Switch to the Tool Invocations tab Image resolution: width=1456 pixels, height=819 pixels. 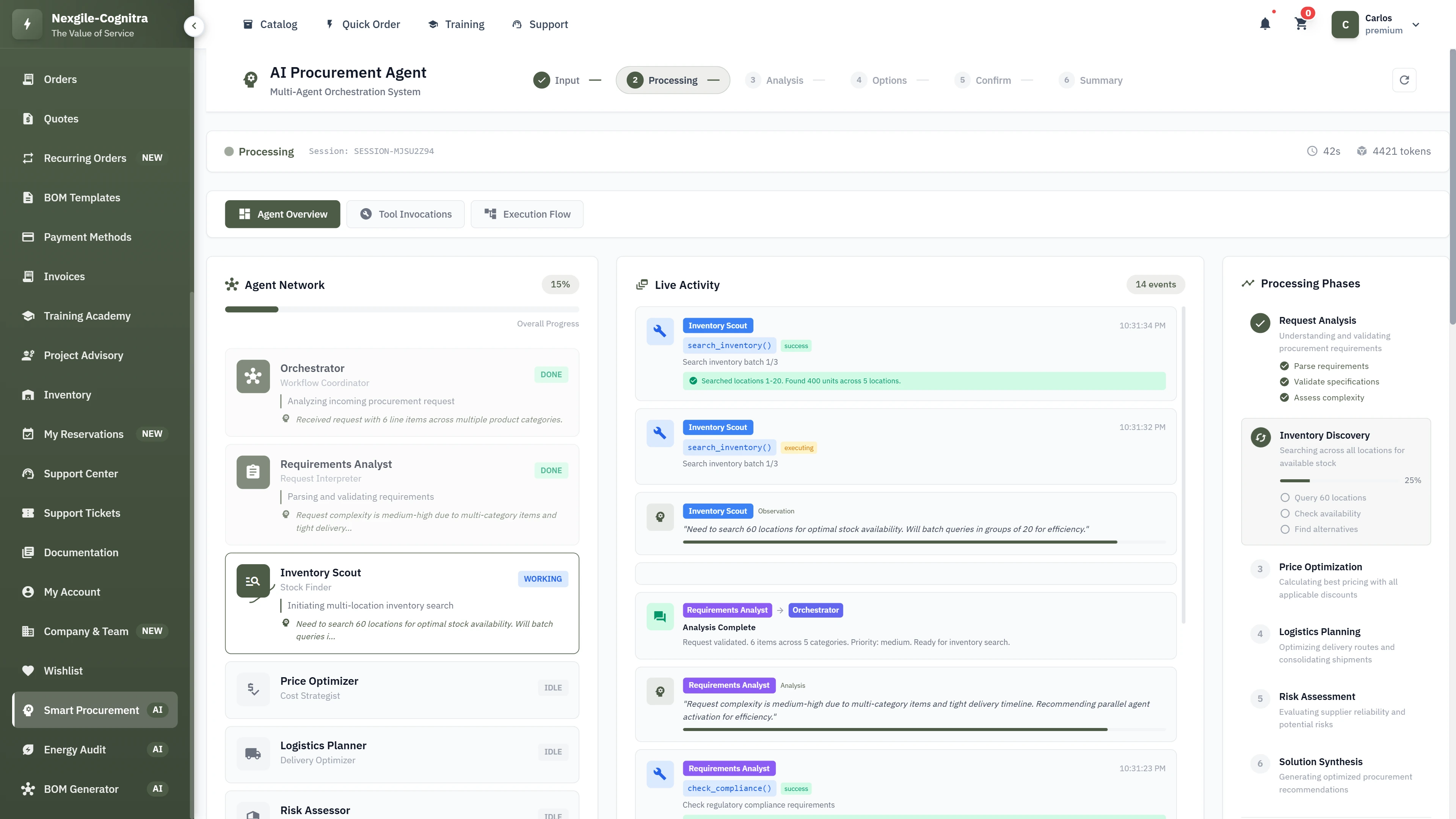click(x=405, y=213)
